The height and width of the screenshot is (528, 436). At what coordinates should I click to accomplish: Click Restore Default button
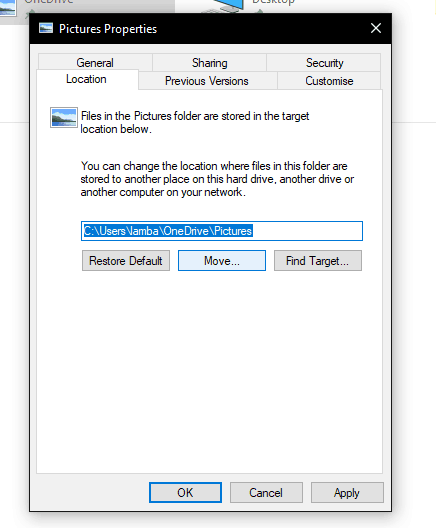(126, 261)
